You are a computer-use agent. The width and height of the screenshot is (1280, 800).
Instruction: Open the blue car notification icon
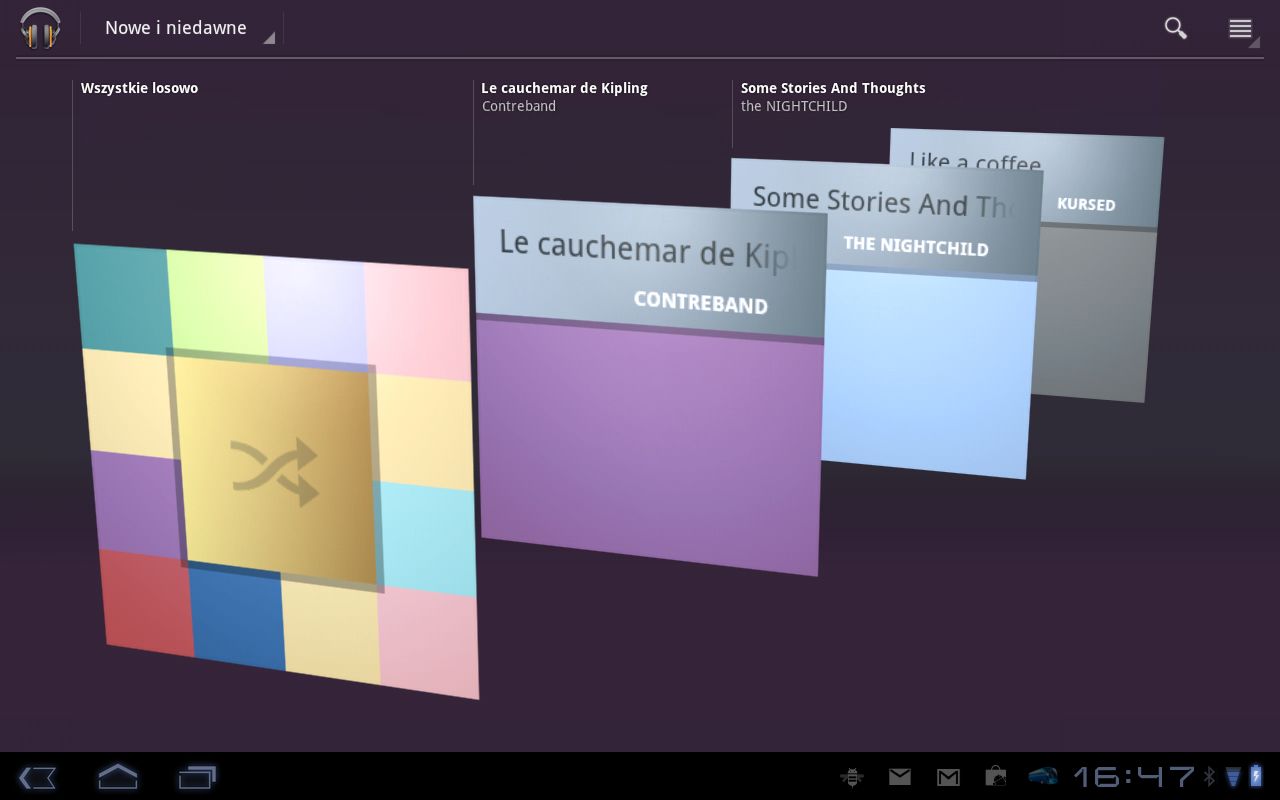coord(1043,776)
